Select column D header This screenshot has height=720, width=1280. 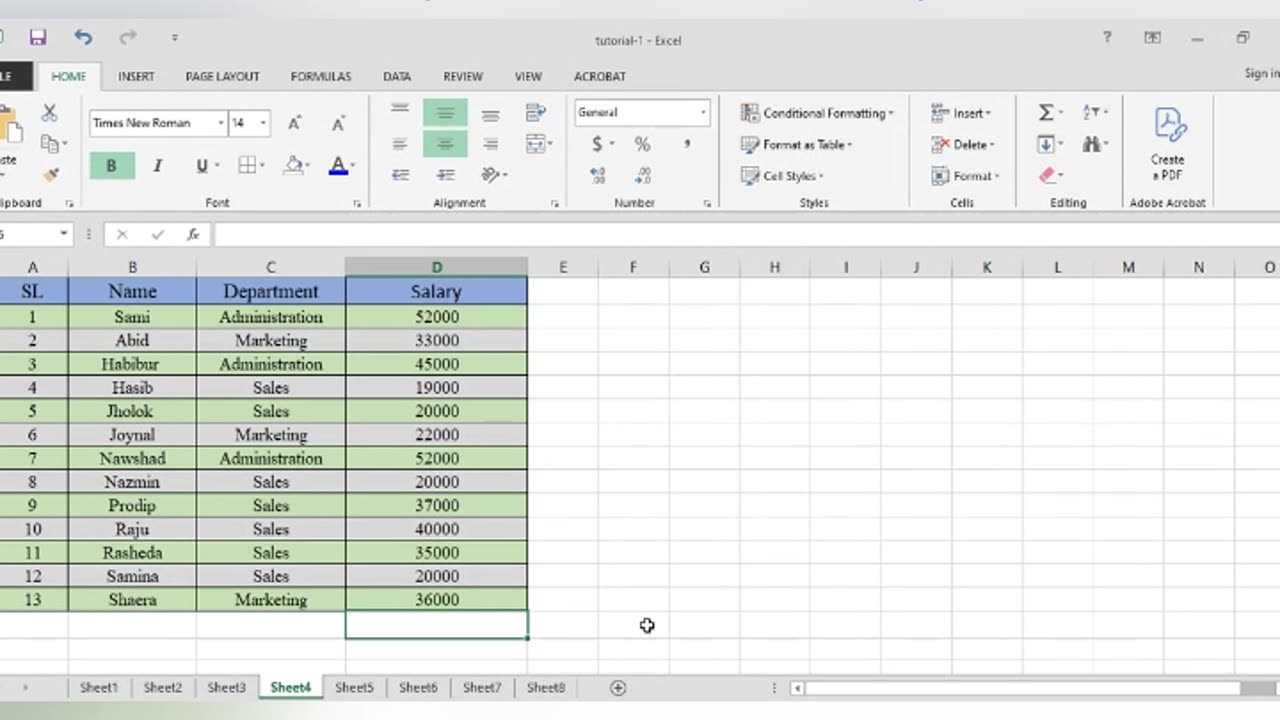pyautogui.click(x=436, y=267)
